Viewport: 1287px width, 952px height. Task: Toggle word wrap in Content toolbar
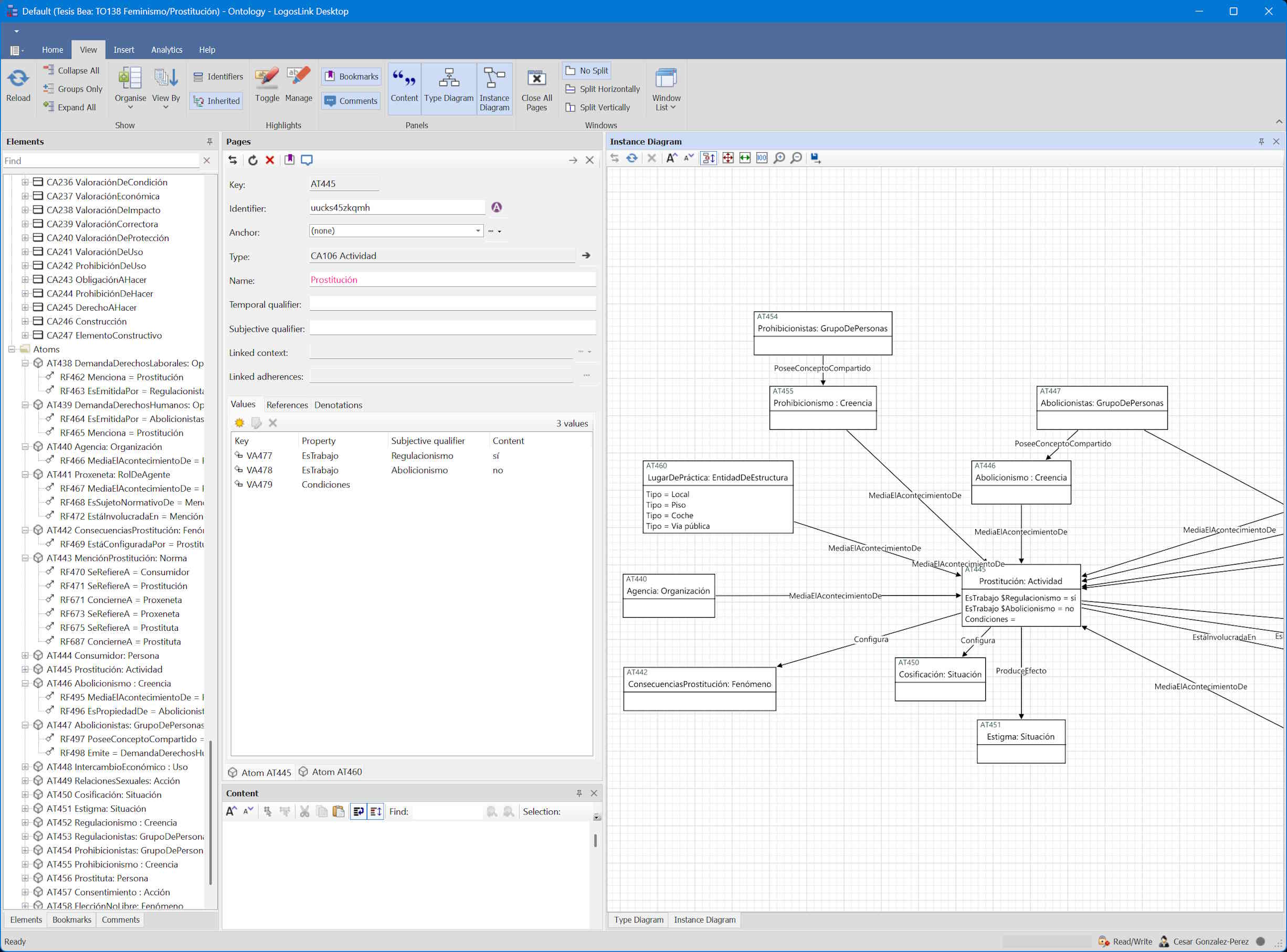click(x=358, y=811)
